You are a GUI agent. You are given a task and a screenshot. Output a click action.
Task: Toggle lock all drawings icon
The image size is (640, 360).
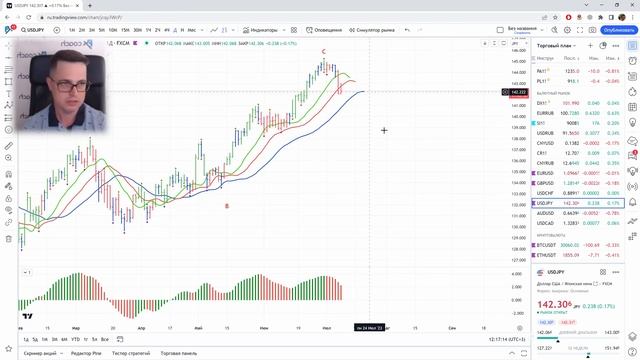pyautogui.click(x=9, y=198)
